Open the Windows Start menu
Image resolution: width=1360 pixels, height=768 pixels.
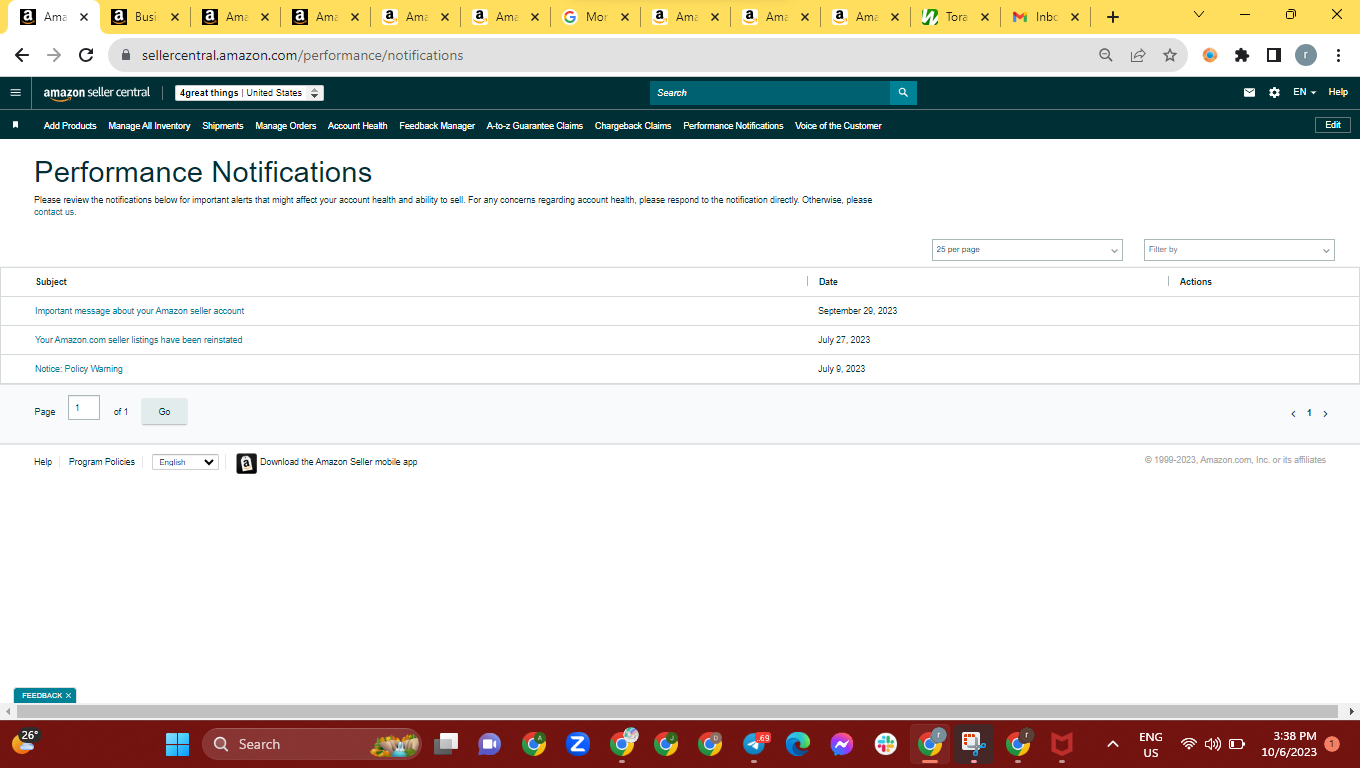[x=177, y=744]
